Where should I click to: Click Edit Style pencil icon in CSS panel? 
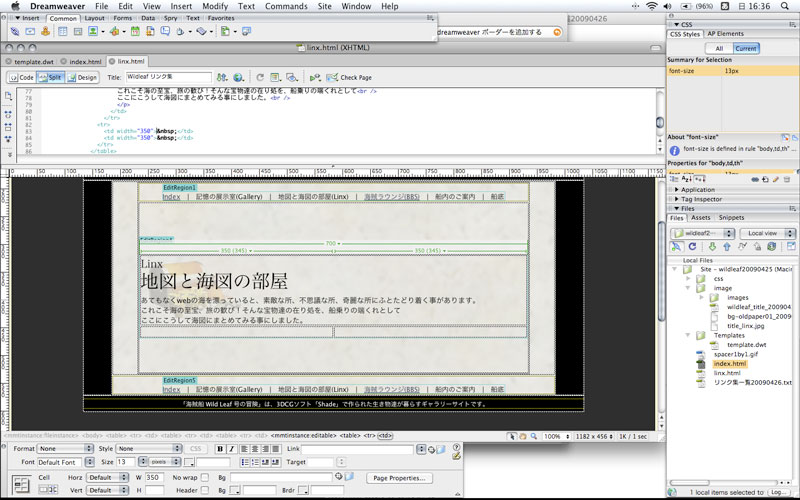[776, 179]
